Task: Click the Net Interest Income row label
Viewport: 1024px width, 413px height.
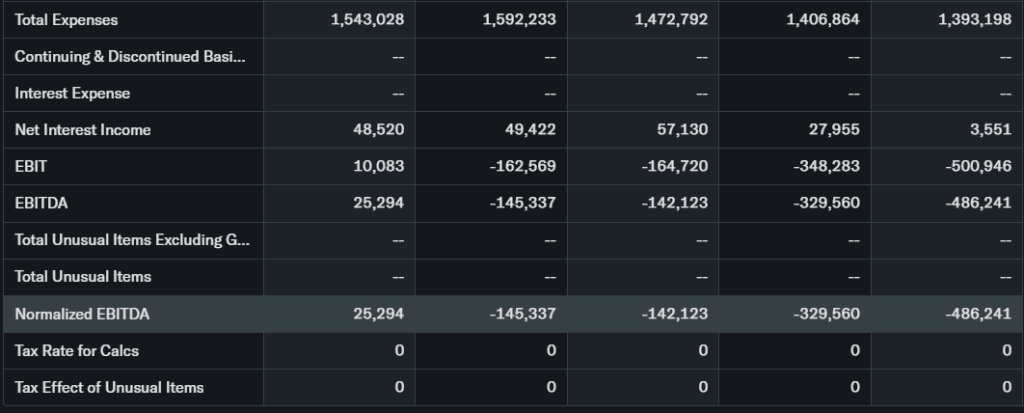Action: click(83, 130)
